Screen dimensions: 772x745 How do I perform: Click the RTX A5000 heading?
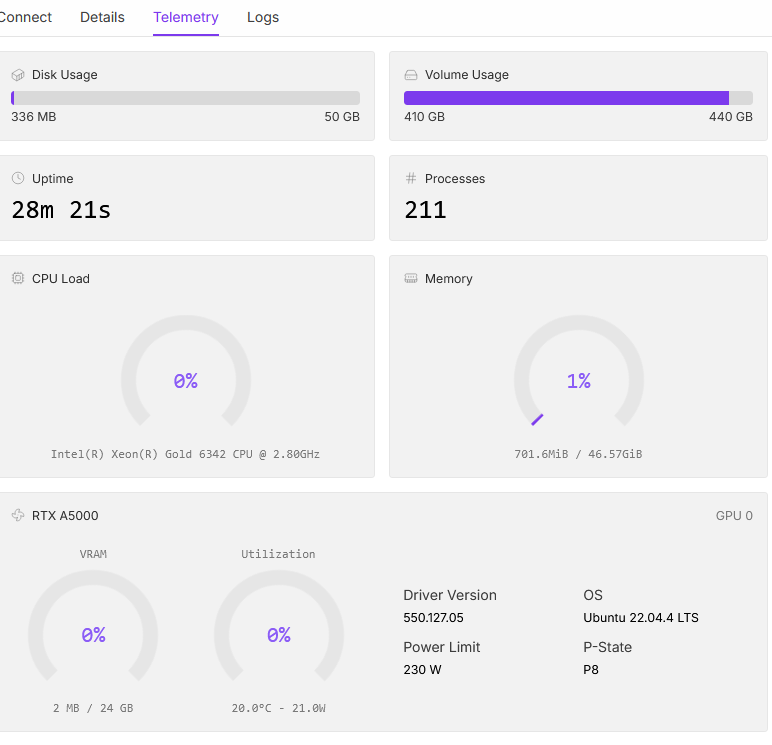(x=65, y=516)
